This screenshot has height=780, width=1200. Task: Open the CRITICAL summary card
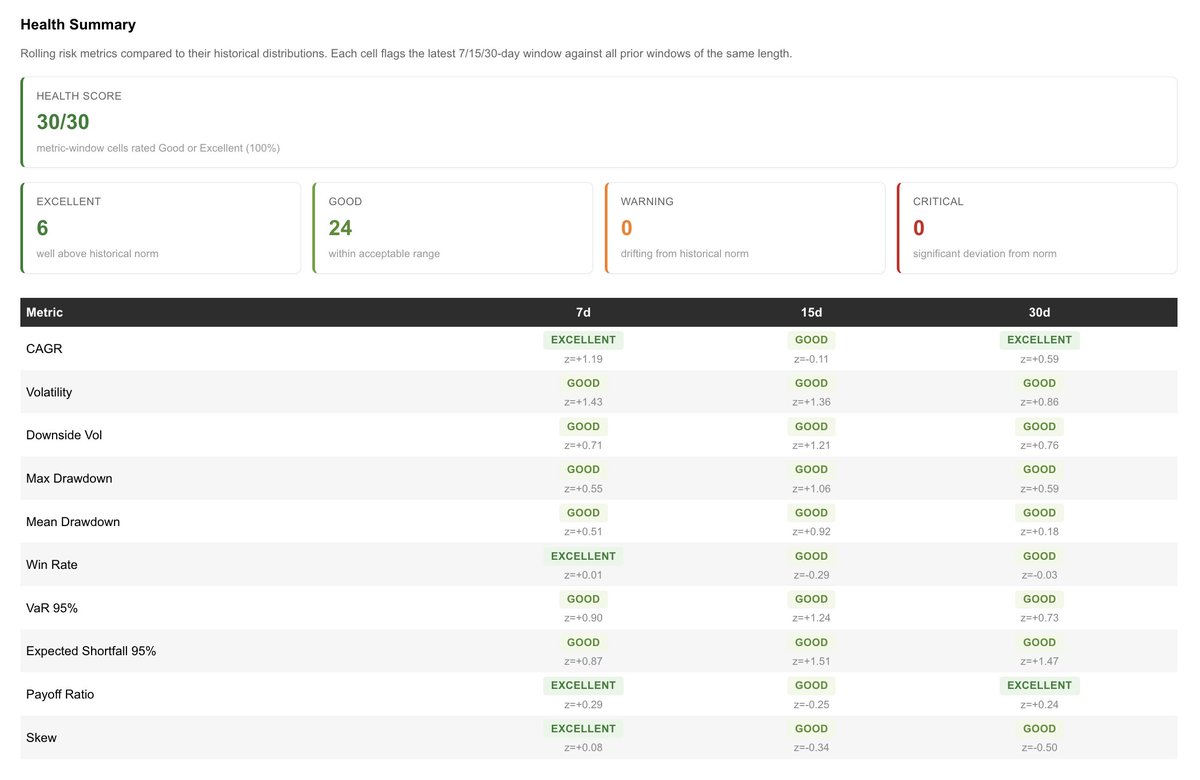(1037, 228)
